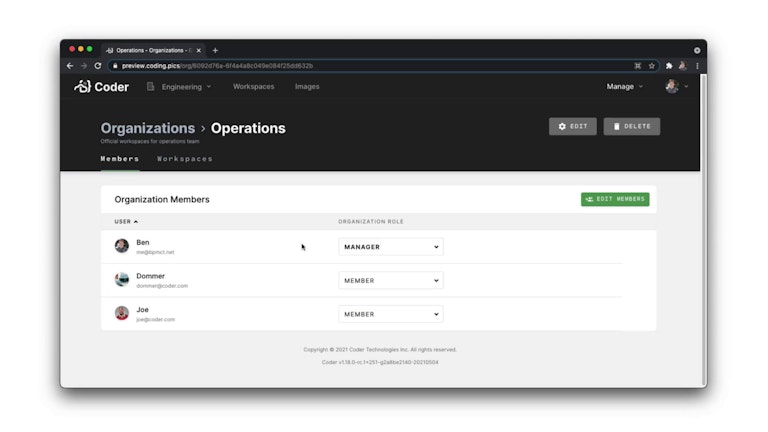The image size is (768, 432).
Task: Click Ben's avatar picture
Action: click(122, 246)
